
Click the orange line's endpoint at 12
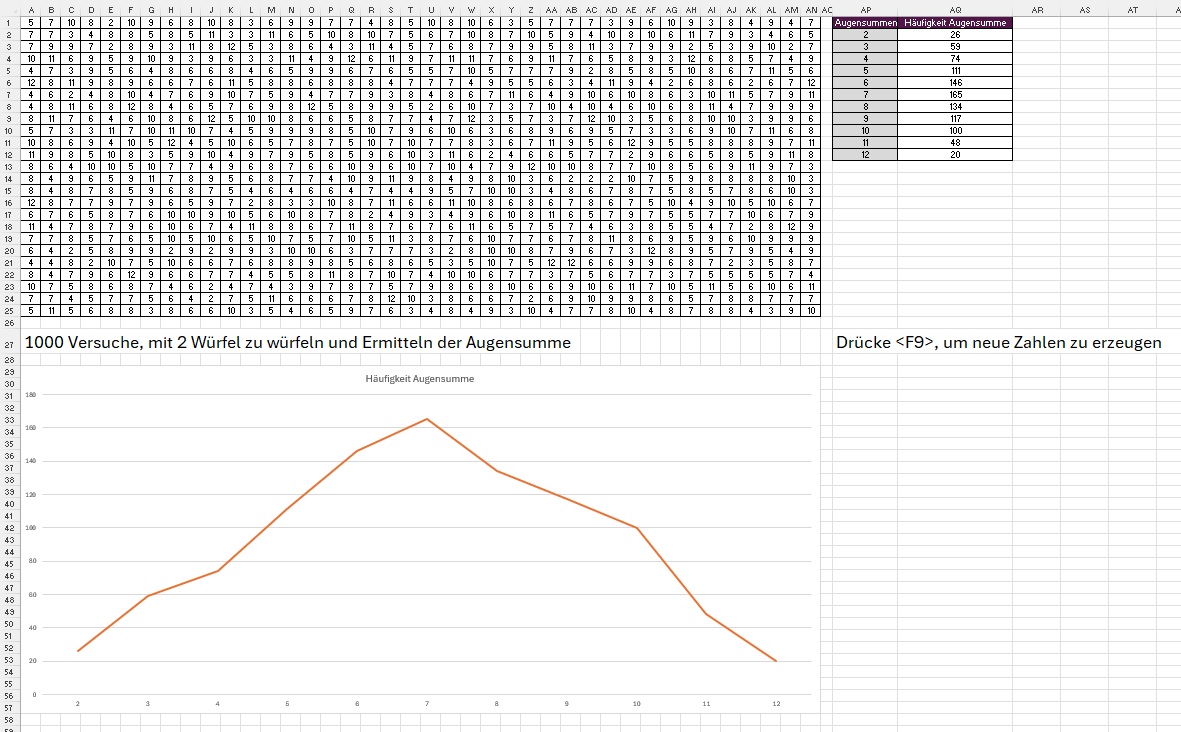click(x=776, y=661)
